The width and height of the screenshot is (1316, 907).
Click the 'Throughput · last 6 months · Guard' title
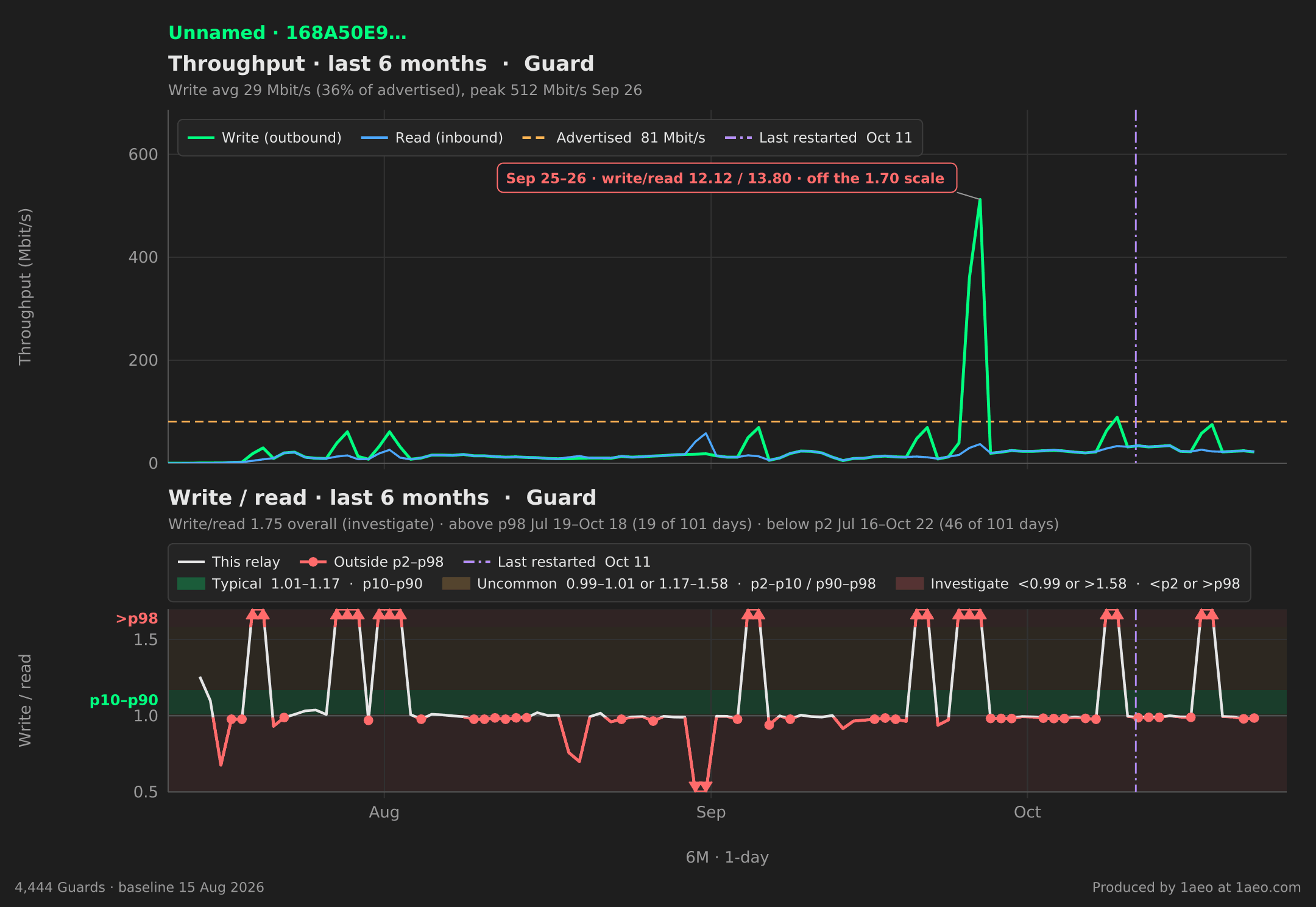tap(381, 63)
